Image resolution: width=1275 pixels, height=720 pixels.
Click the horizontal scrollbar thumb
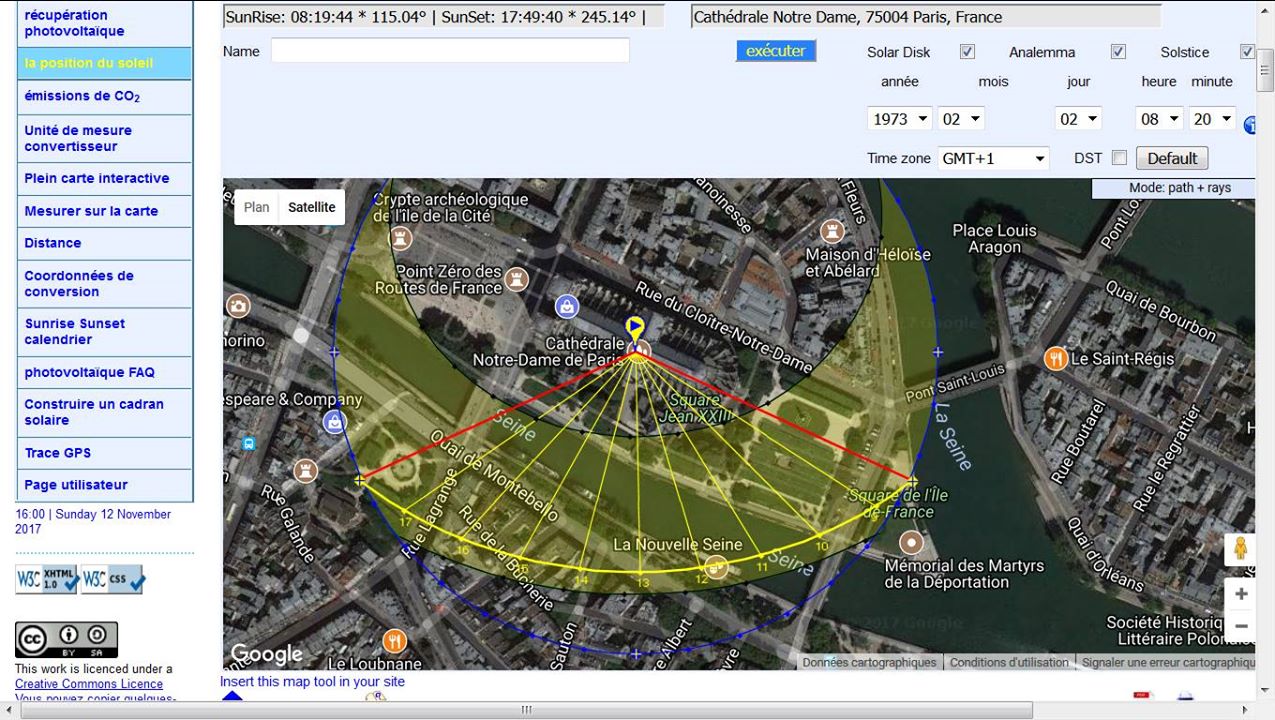pos(526,710)
